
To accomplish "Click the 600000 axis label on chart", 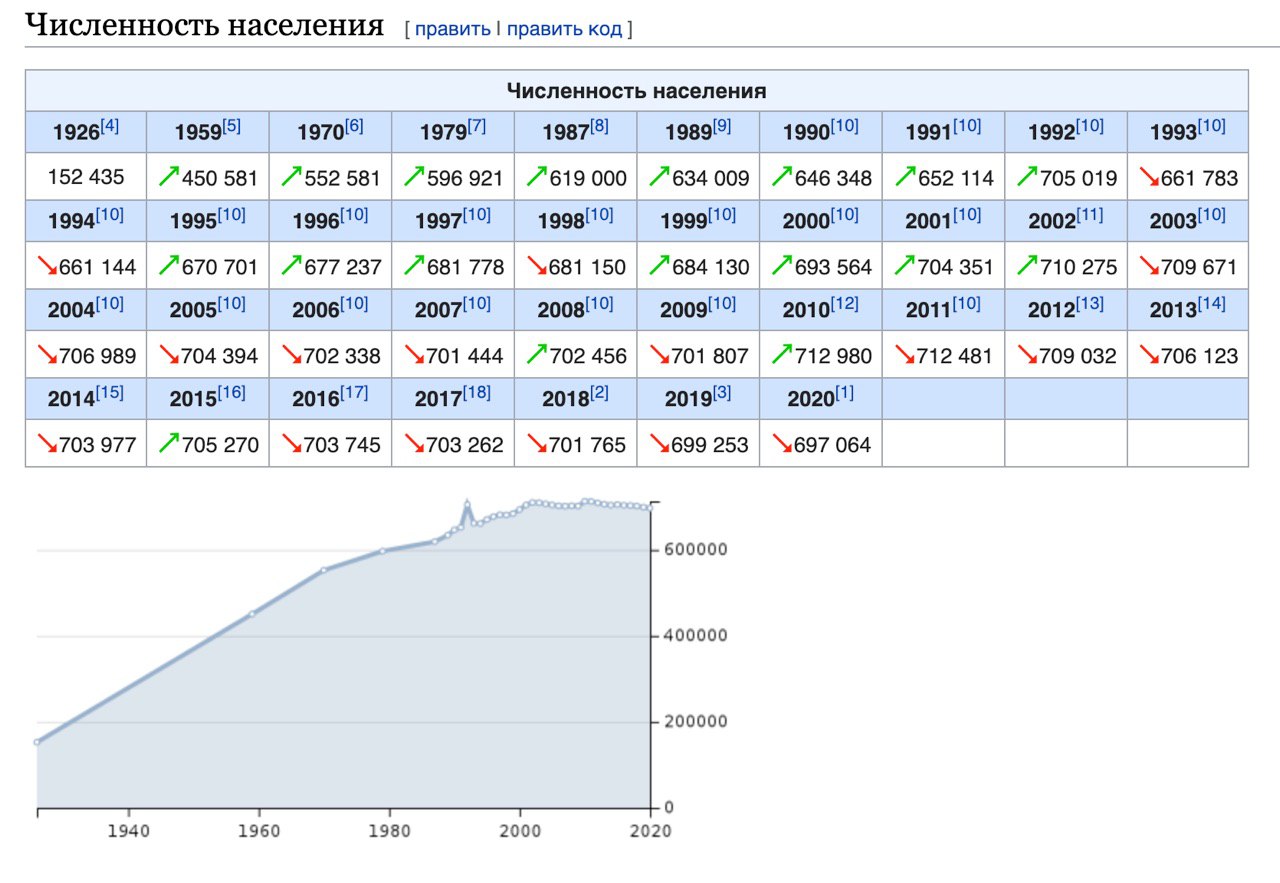I will (694, 550).
